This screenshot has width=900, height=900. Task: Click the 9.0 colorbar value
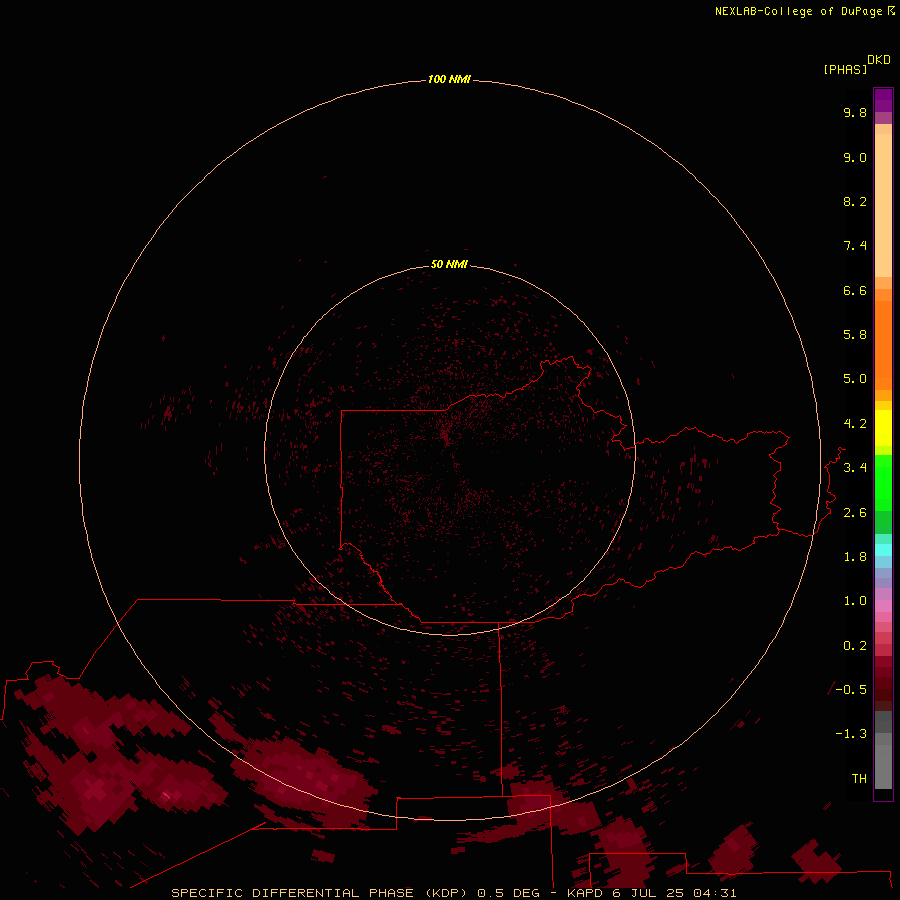point(855,158)
